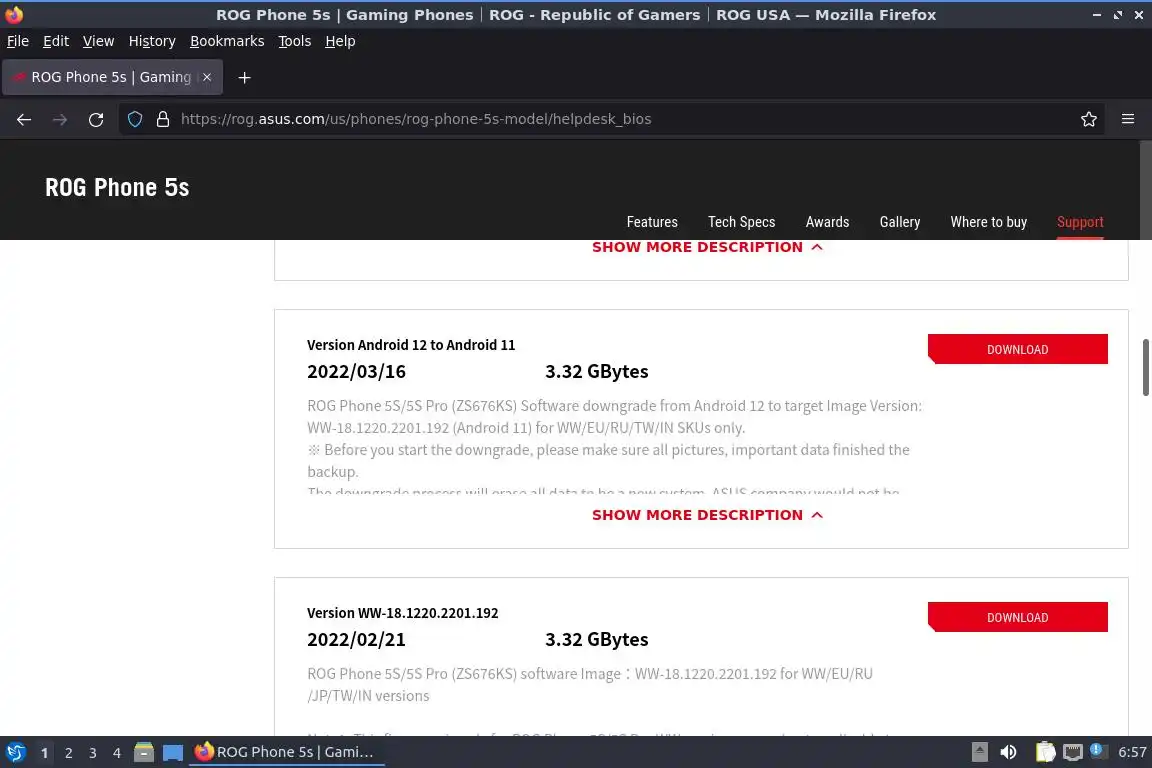Switch to workspace 1
This screenshot has width=1152, height=768.
(44, 753)
